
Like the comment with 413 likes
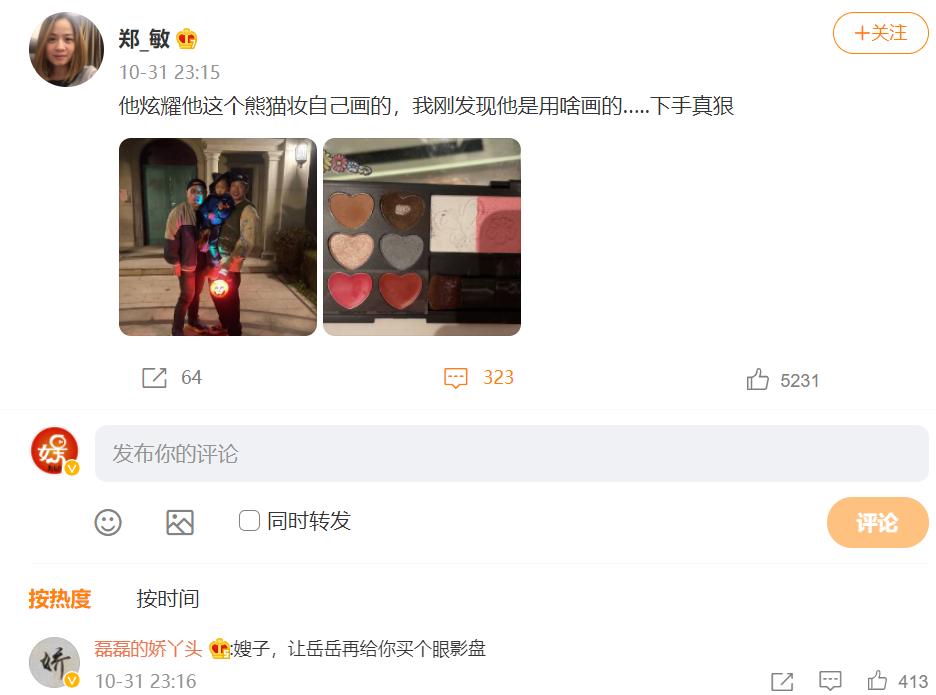pyautogui.click(x=877, y=681)
